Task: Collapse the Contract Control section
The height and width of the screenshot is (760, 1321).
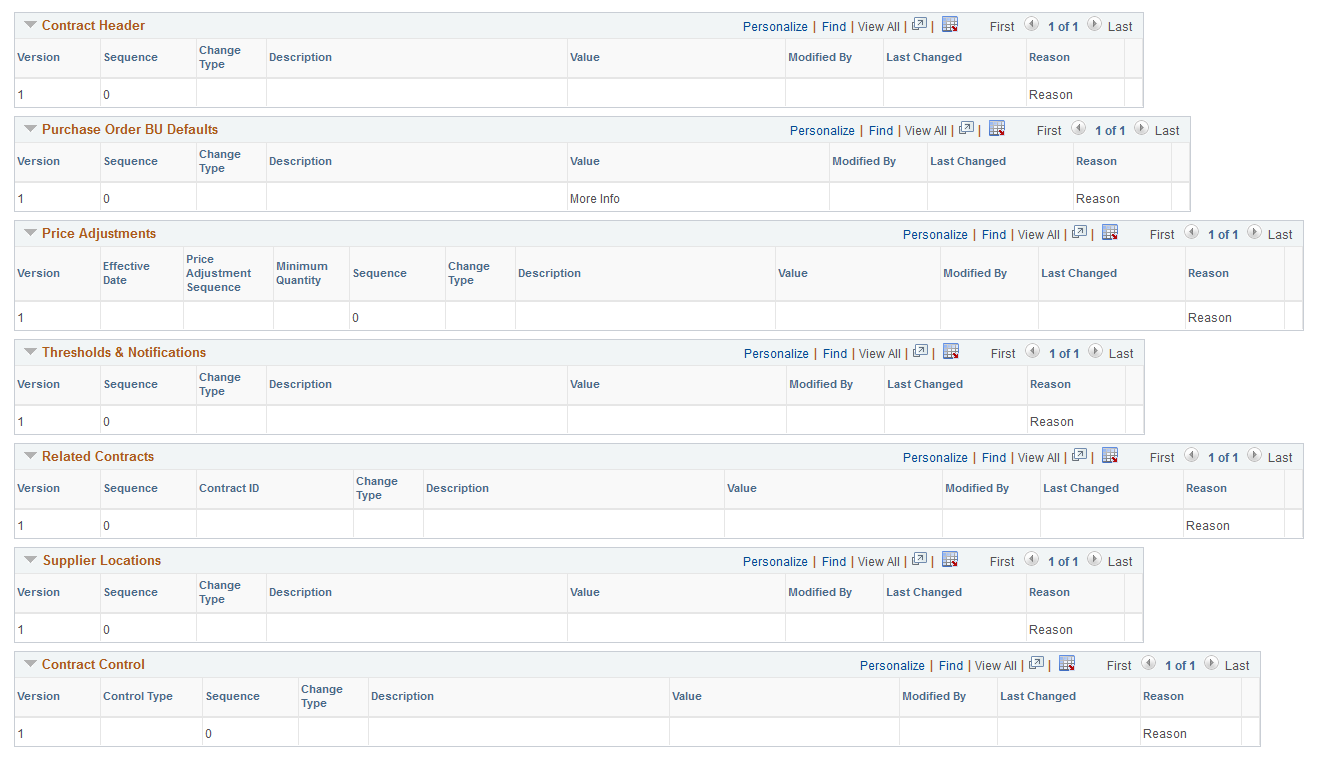Action: click(29, 664)
